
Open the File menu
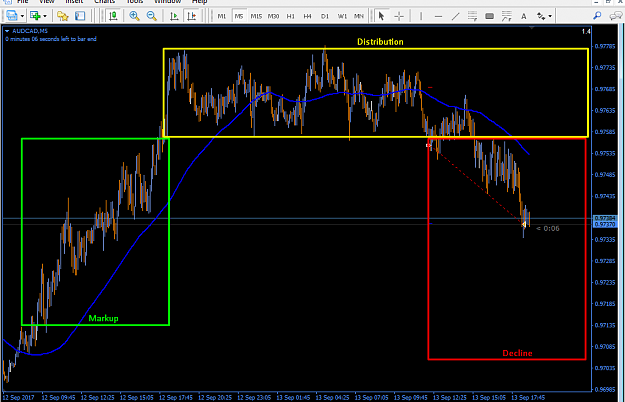[23, 2]
